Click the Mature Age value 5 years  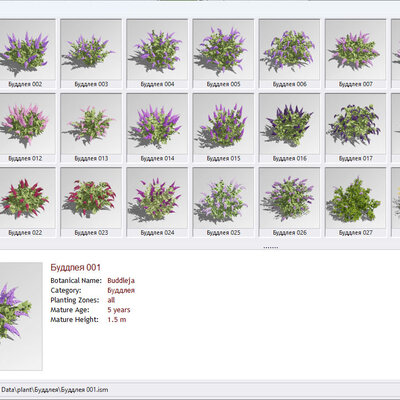[x=119, y=310]
